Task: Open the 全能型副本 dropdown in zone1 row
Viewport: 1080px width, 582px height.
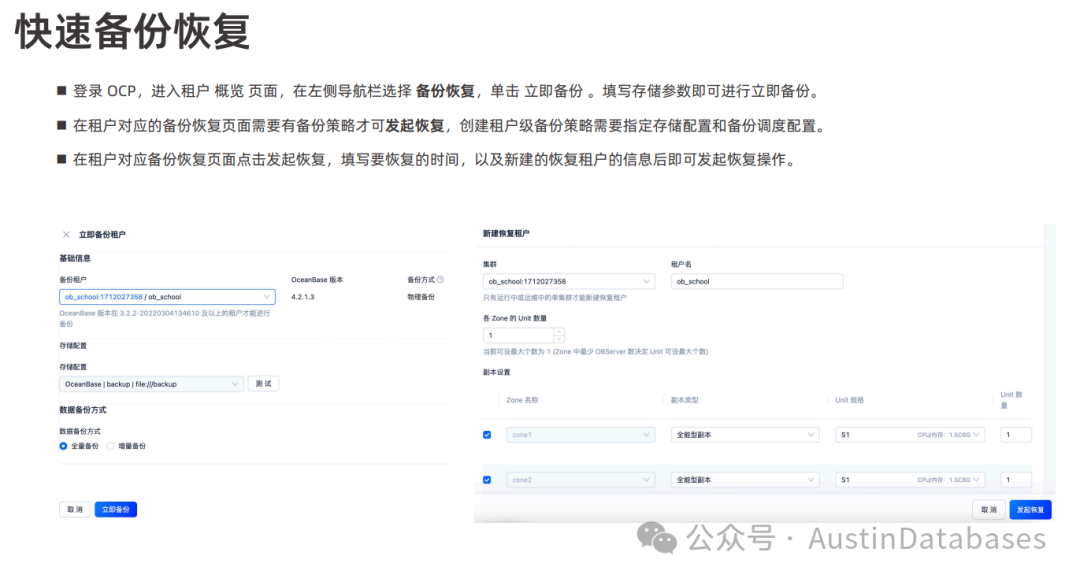Action: click(x=745, y=435)
